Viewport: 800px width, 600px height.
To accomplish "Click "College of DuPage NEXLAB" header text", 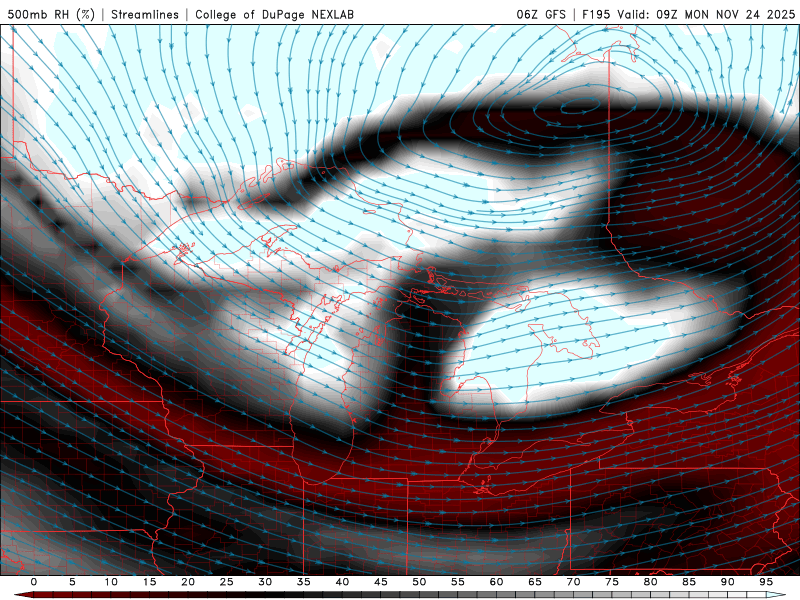I will click(274, 14).
